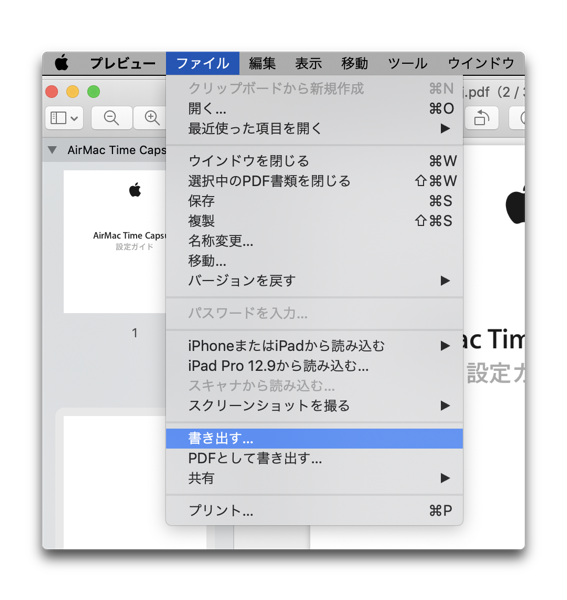Image resolution: width=567 pixels, height=600 pixels.
Task: Choose プリント… from File menu
Action: 314,510
